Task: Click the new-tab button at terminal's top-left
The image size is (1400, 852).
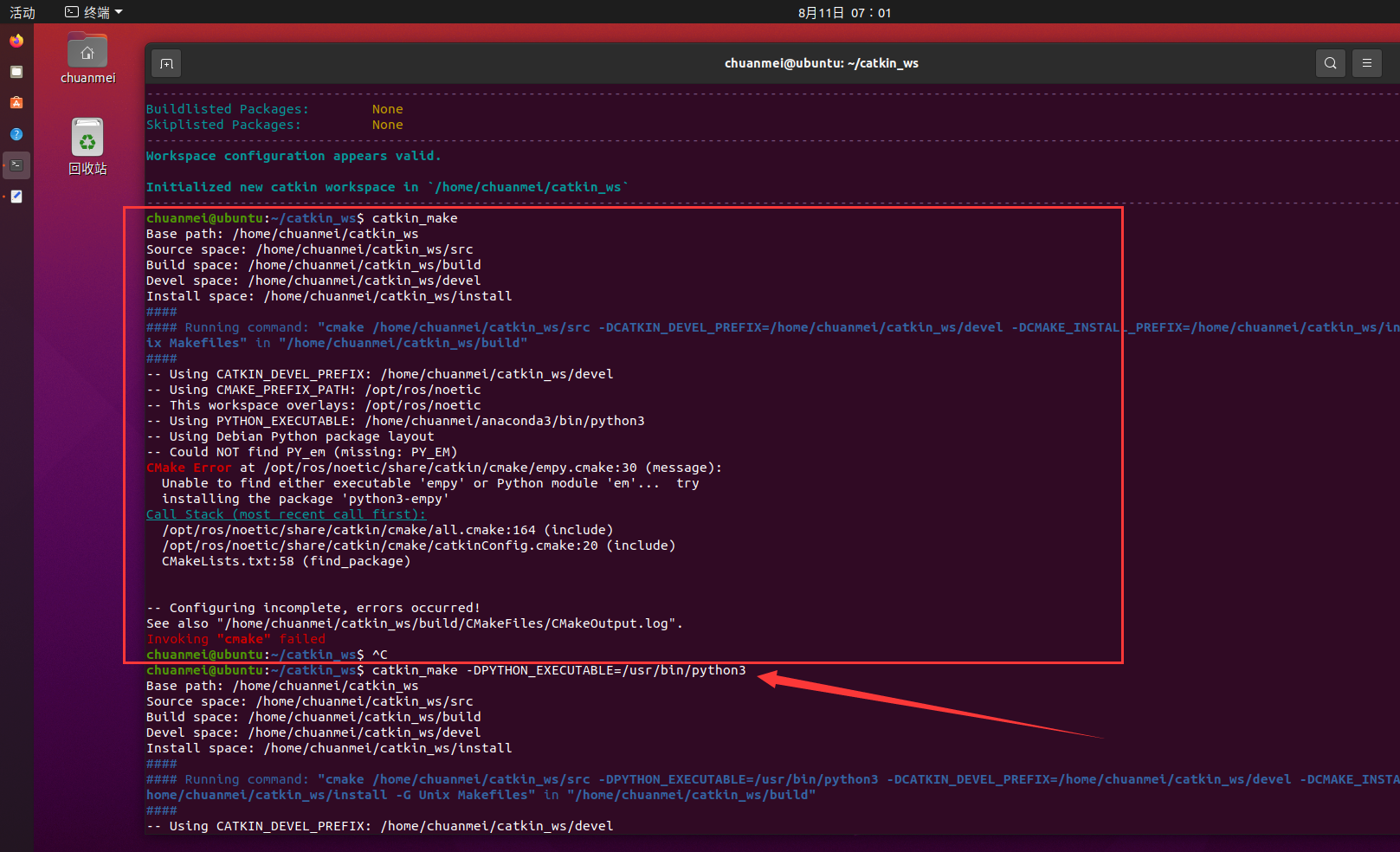Action: pyautogui.click(x=165, y=62)
